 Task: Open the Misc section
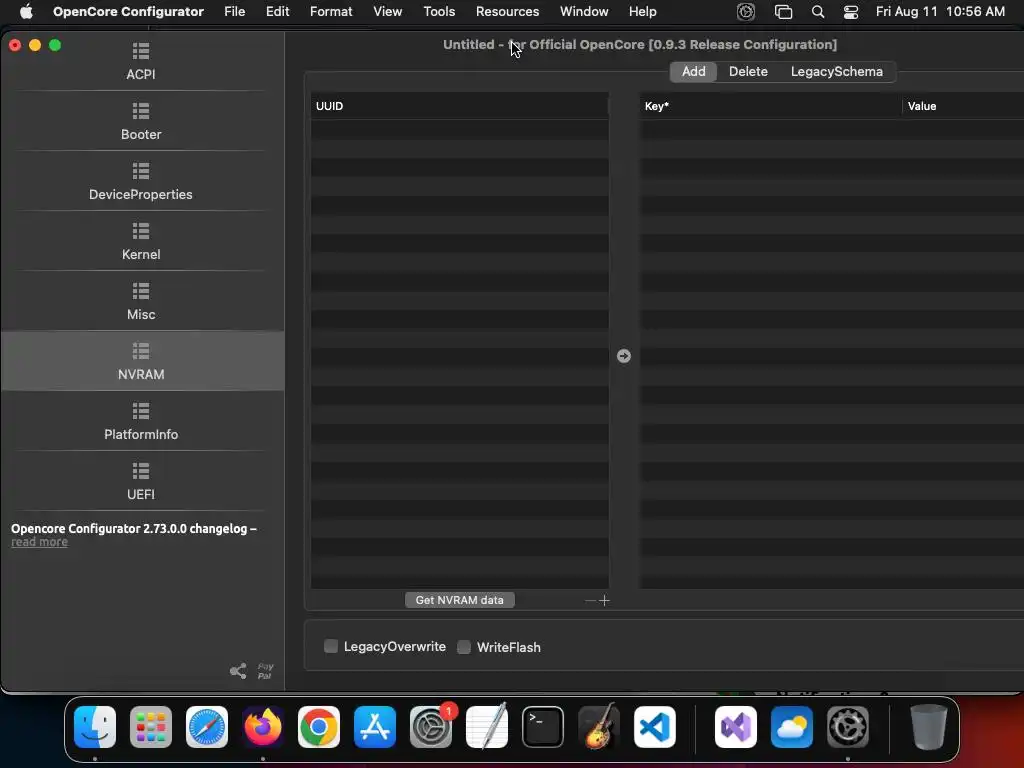pos(141,302)
